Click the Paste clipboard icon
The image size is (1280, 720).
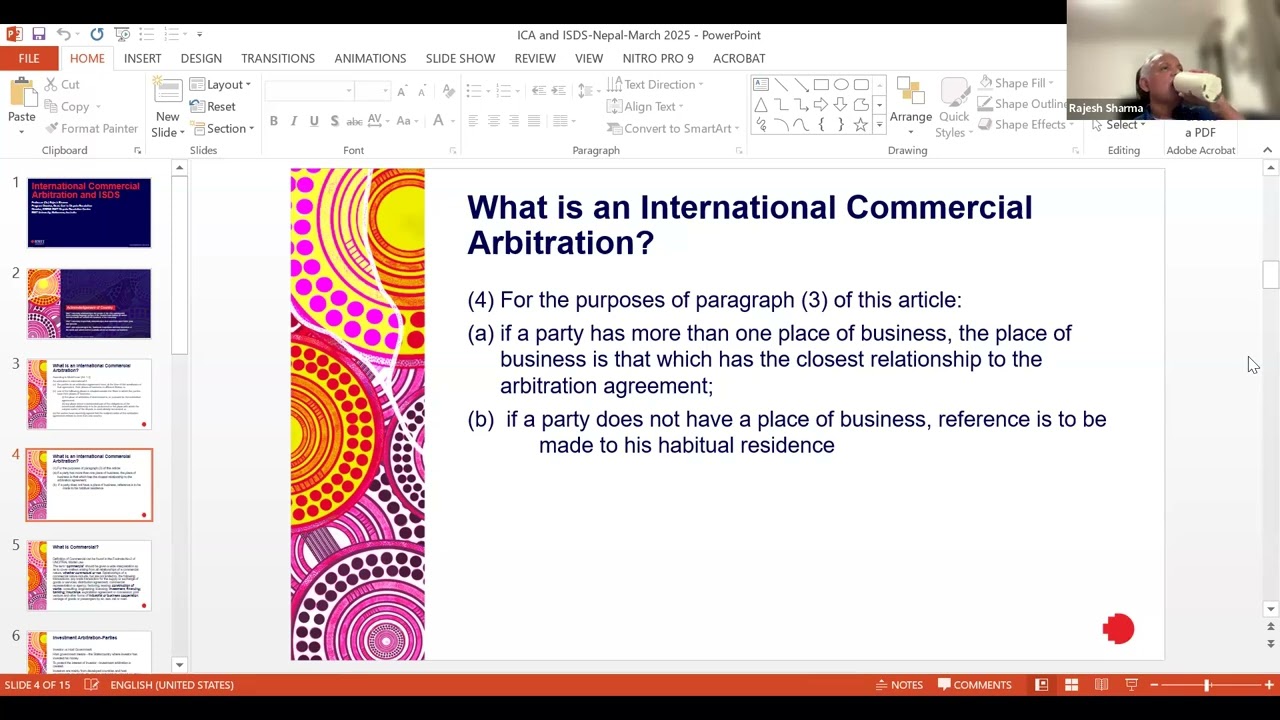pyautogui.click(x=22, y=93)
